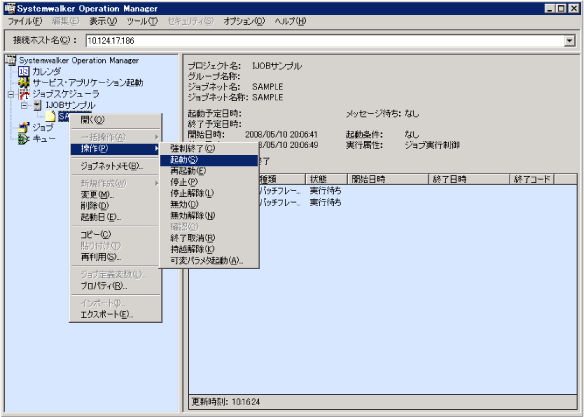Select 終了取消(R) in the submenu

click(x=209, y=238)
